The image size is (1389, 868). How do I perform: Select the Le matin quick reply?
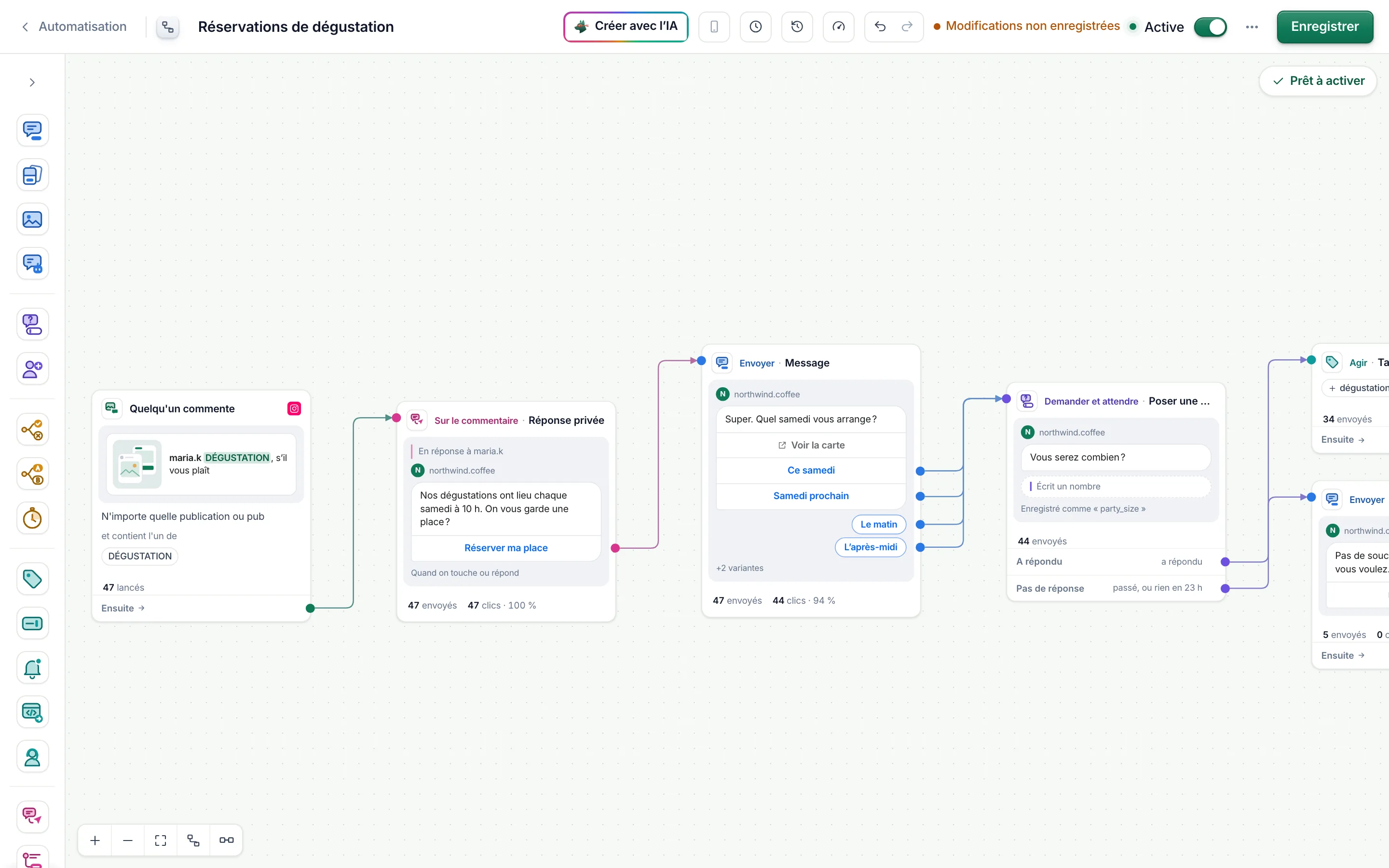[x=878, y=524]
